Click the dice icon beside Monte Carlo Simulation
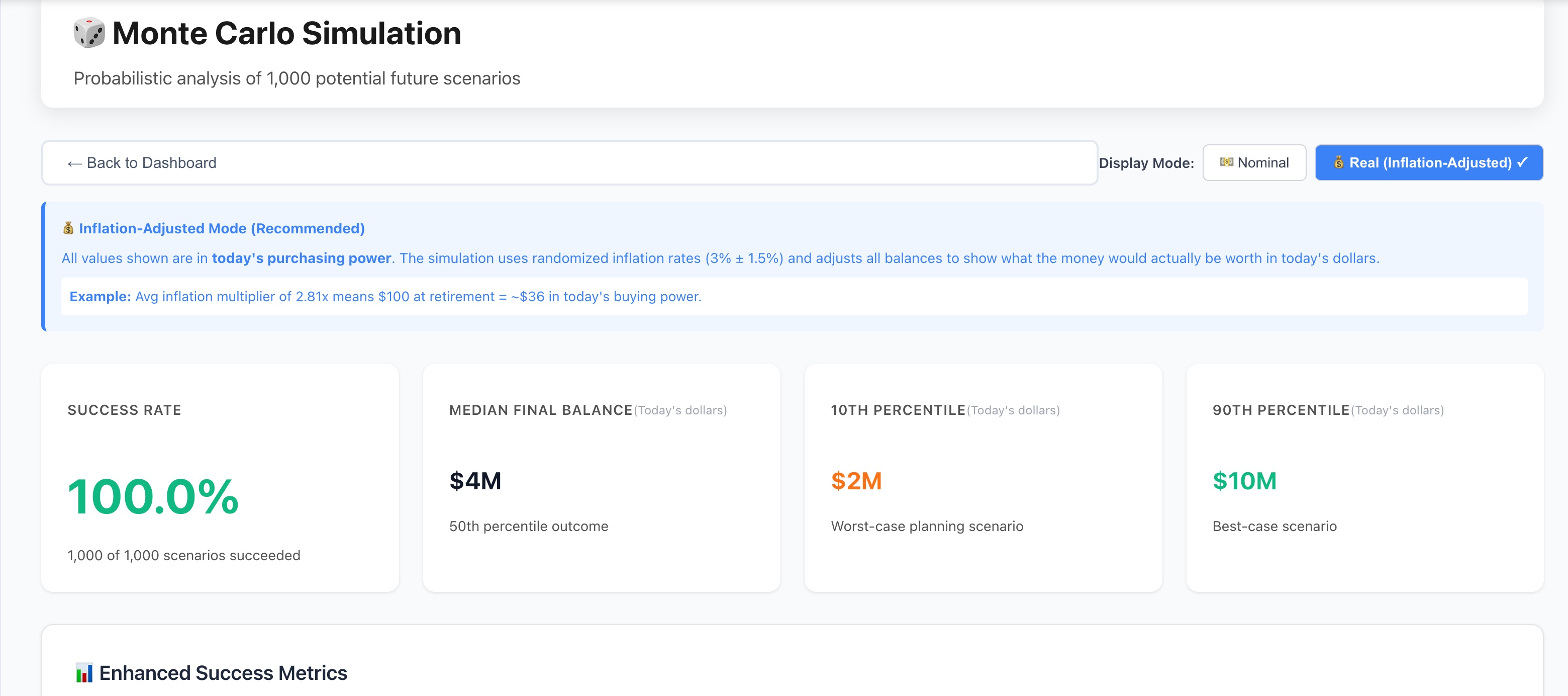1568x696 pixels. click(89, 33)
